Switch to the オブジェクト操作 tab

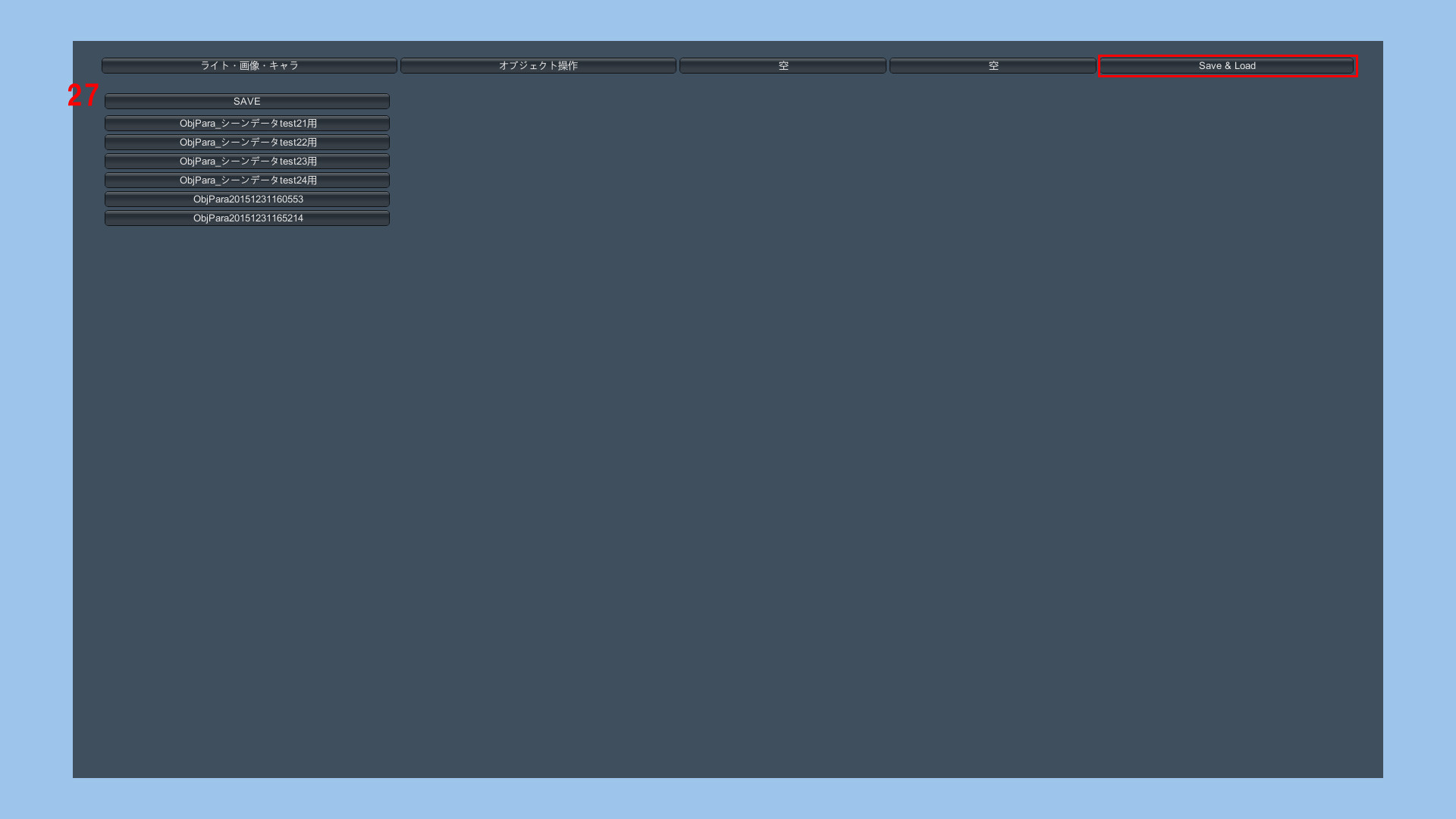click(x=538, y=66)
